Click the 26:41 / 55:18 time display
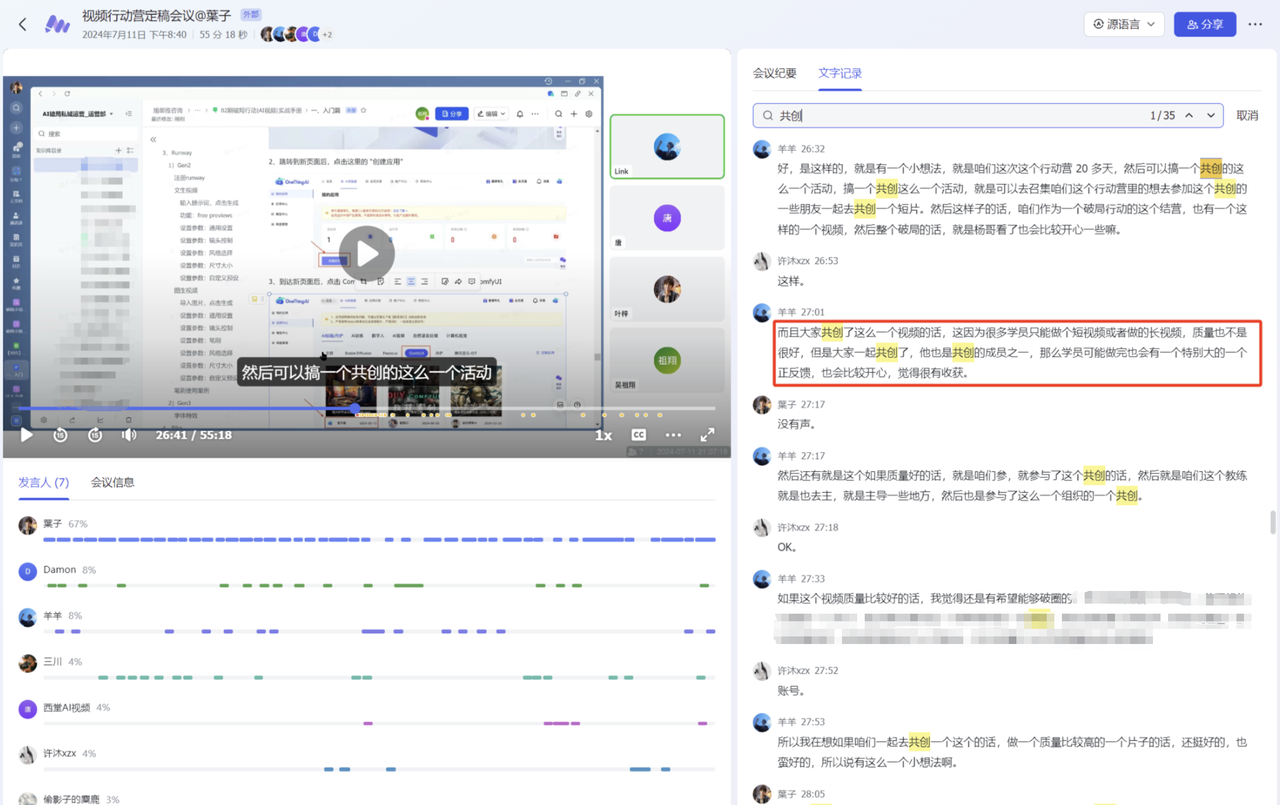The height and width of the screenshot is (805, 1280). pos(193,435)
